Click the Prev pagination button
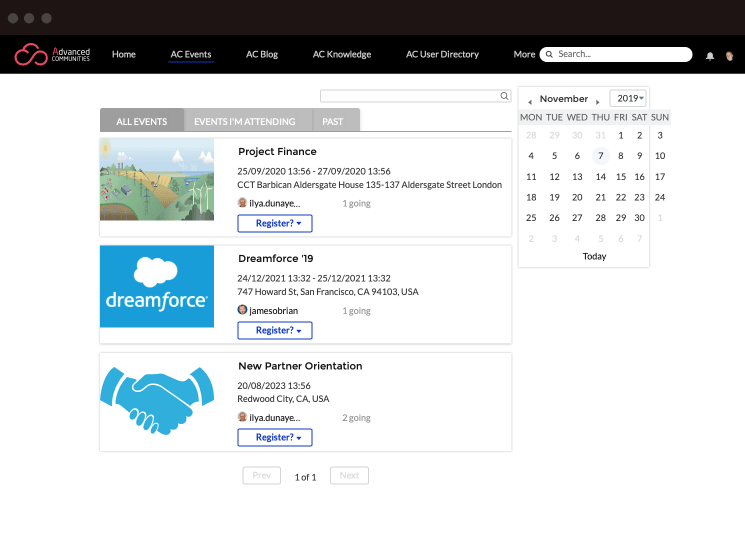The height and width of the screenshot is (536, 745). click(261, 475)
